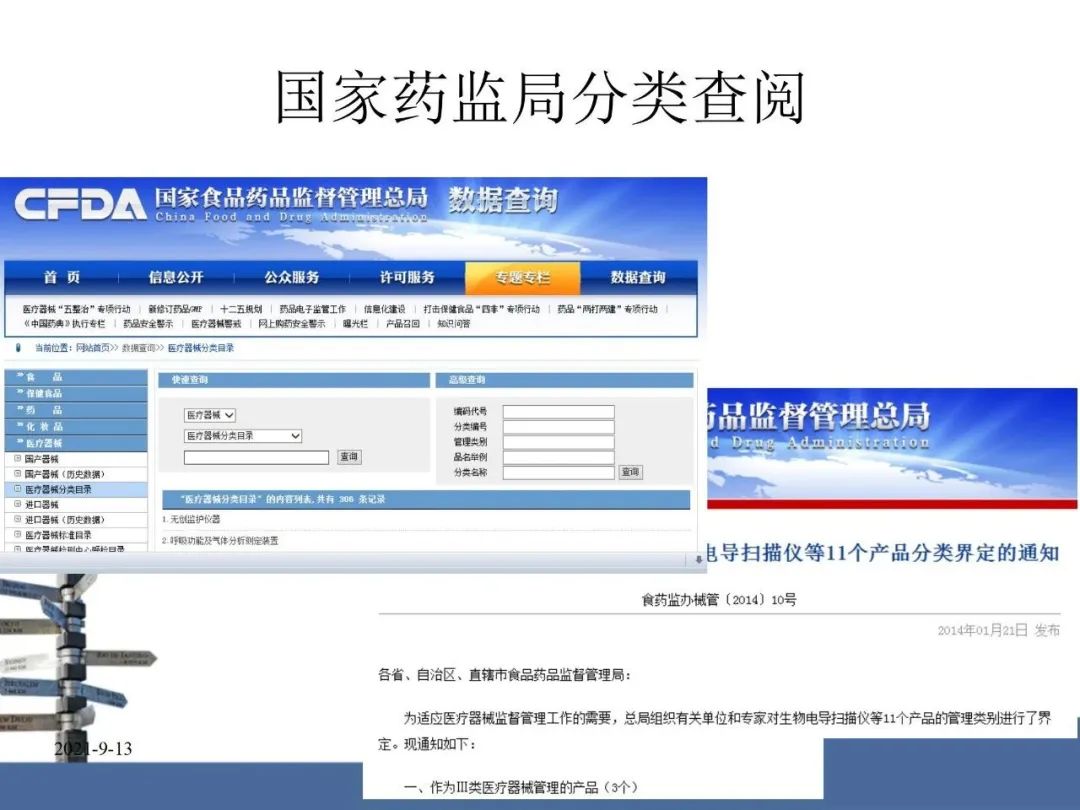
Task: Open the 产品召回 link
Action: [403, 324]
